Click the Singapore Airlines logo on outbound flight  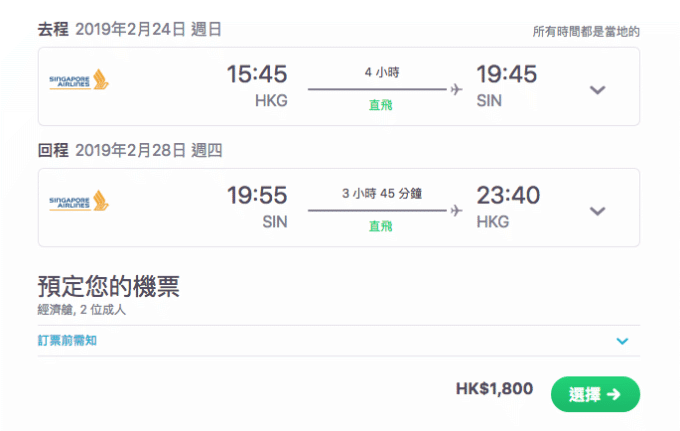tap(79, 79)
